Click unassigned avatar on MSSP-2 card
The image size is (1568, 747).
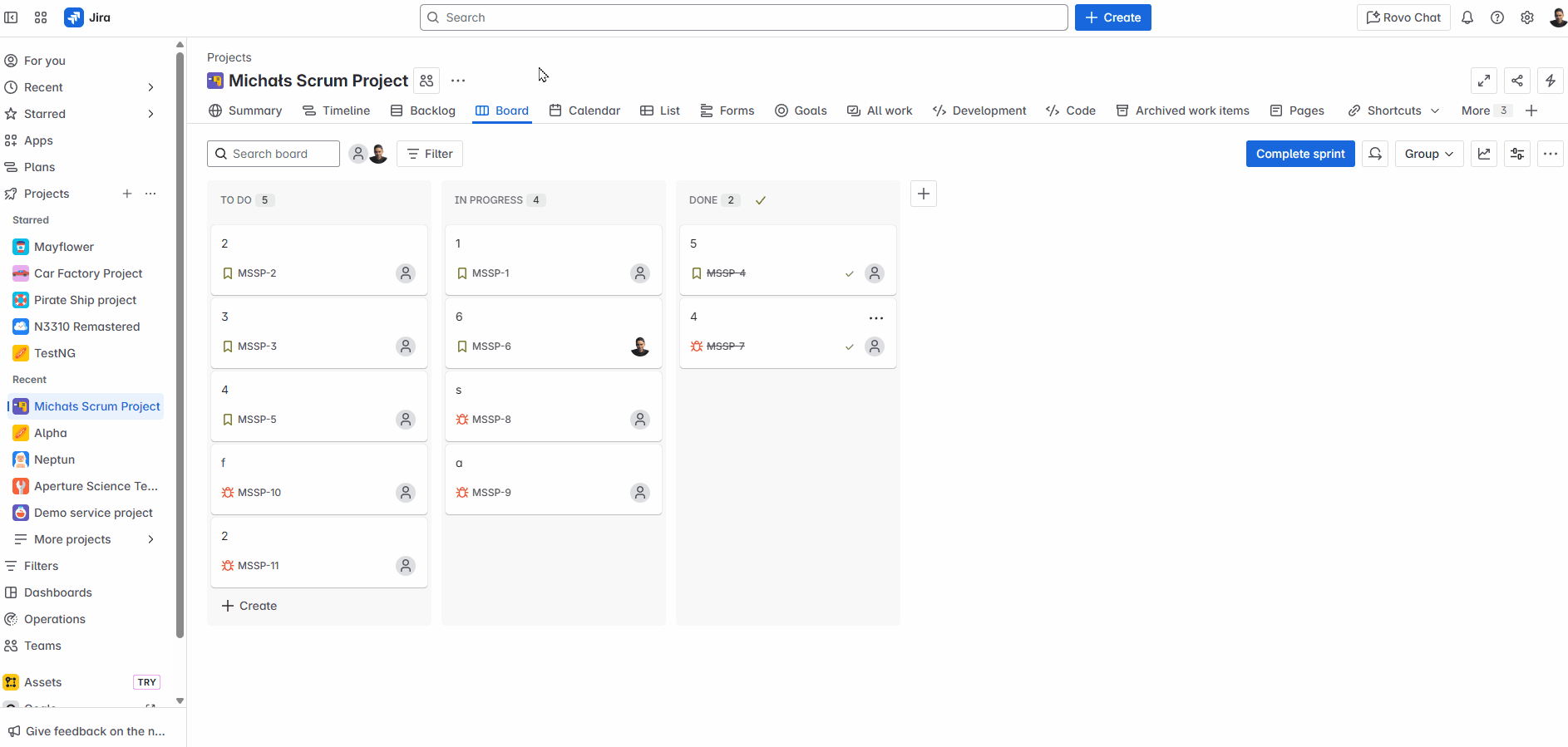406,273
